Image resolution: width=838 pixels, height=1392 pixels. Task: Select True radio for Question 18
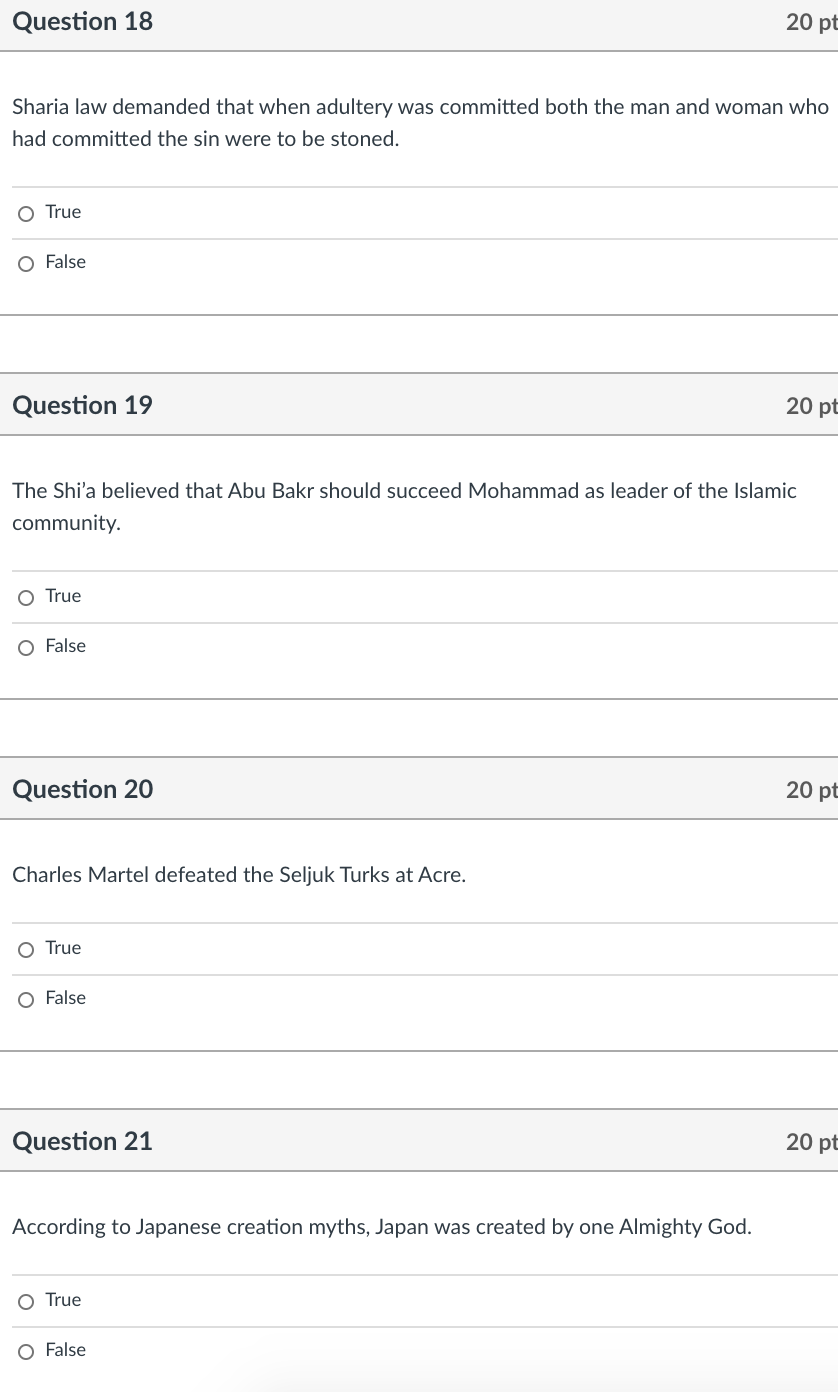(26, 213)
